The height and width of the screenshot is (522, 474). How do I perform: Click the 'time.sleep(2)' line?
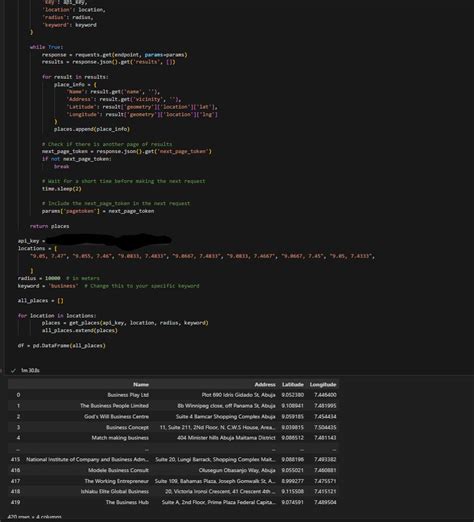pos(61,189)
